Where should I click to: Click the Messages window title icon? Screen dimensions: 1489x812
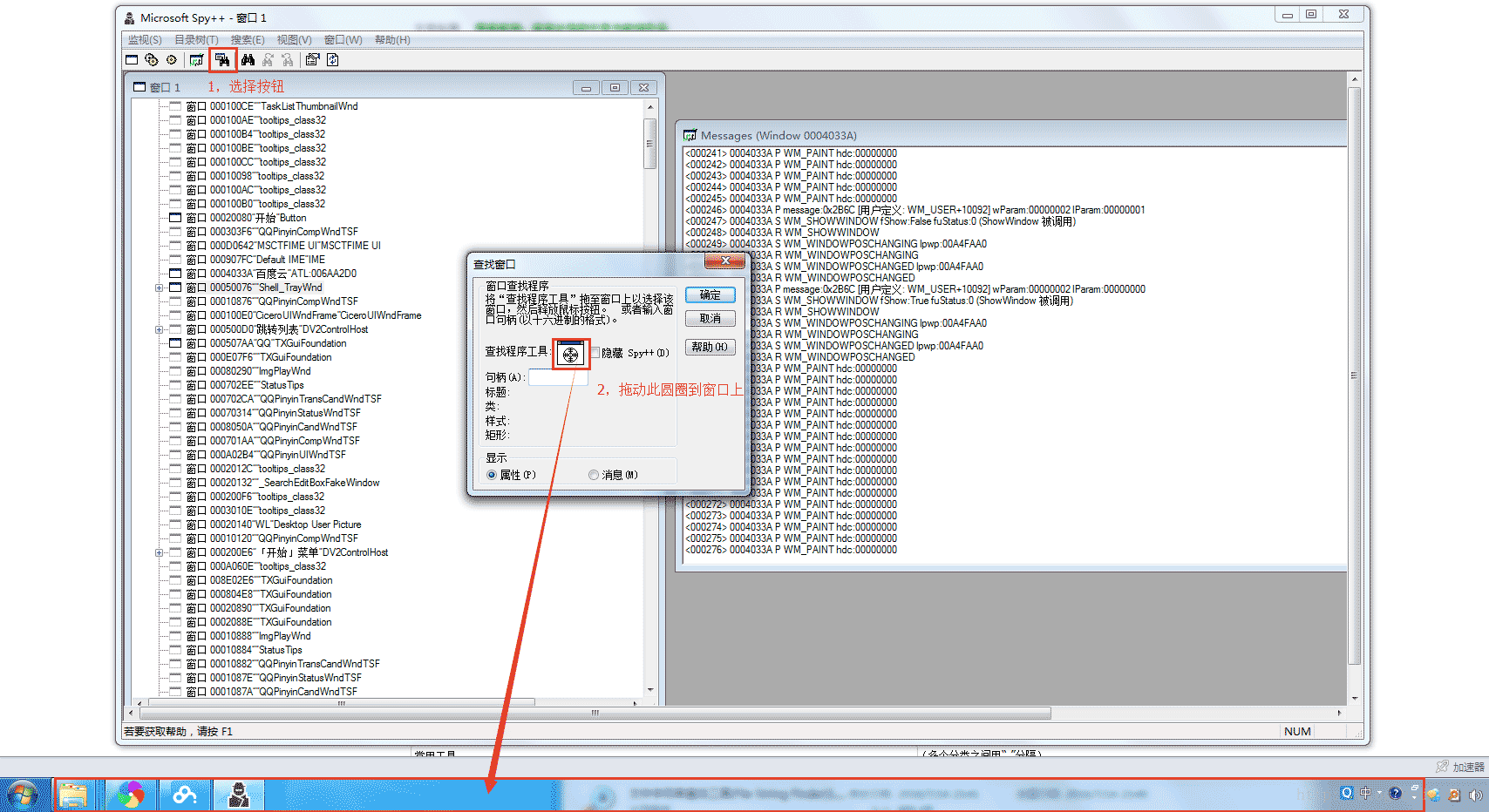(690, 135)
